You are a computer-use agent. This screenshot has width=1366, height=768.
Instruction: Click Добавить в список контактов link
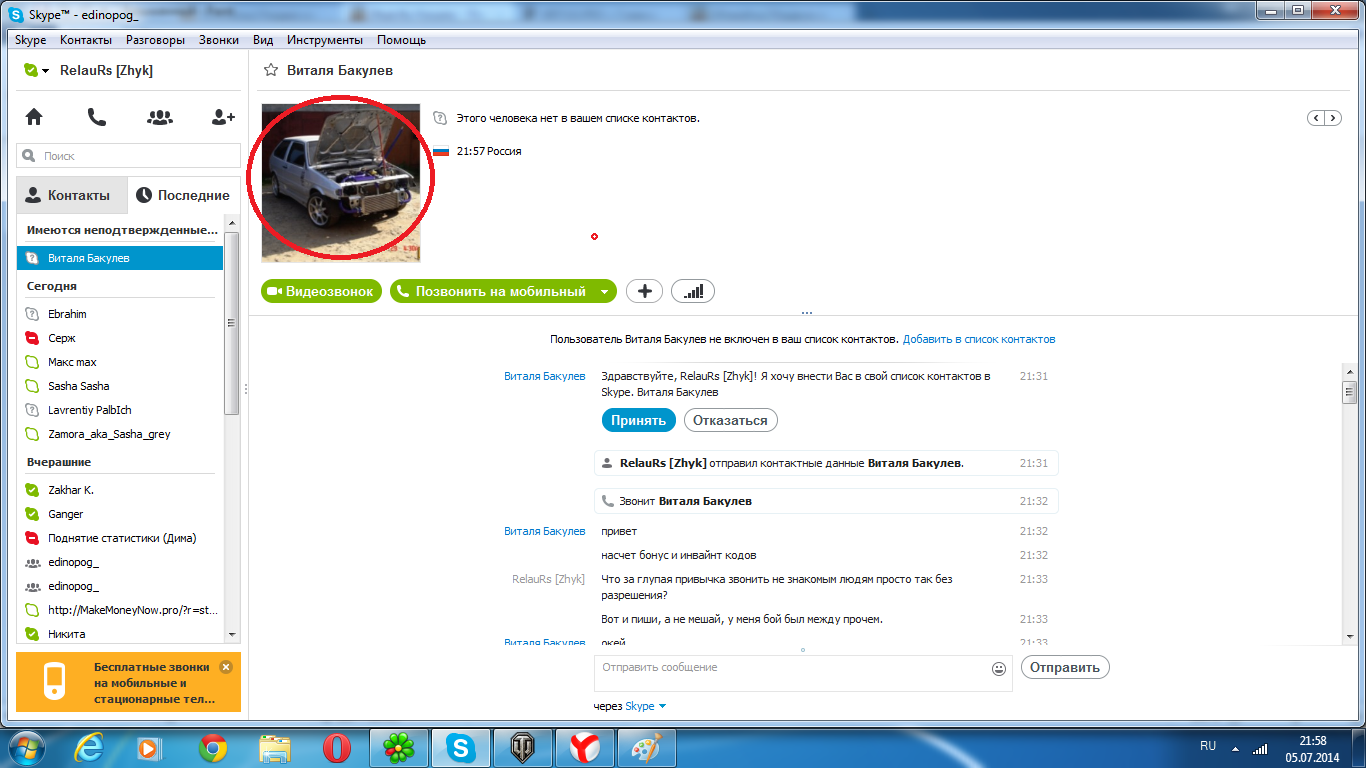(979, 339)
